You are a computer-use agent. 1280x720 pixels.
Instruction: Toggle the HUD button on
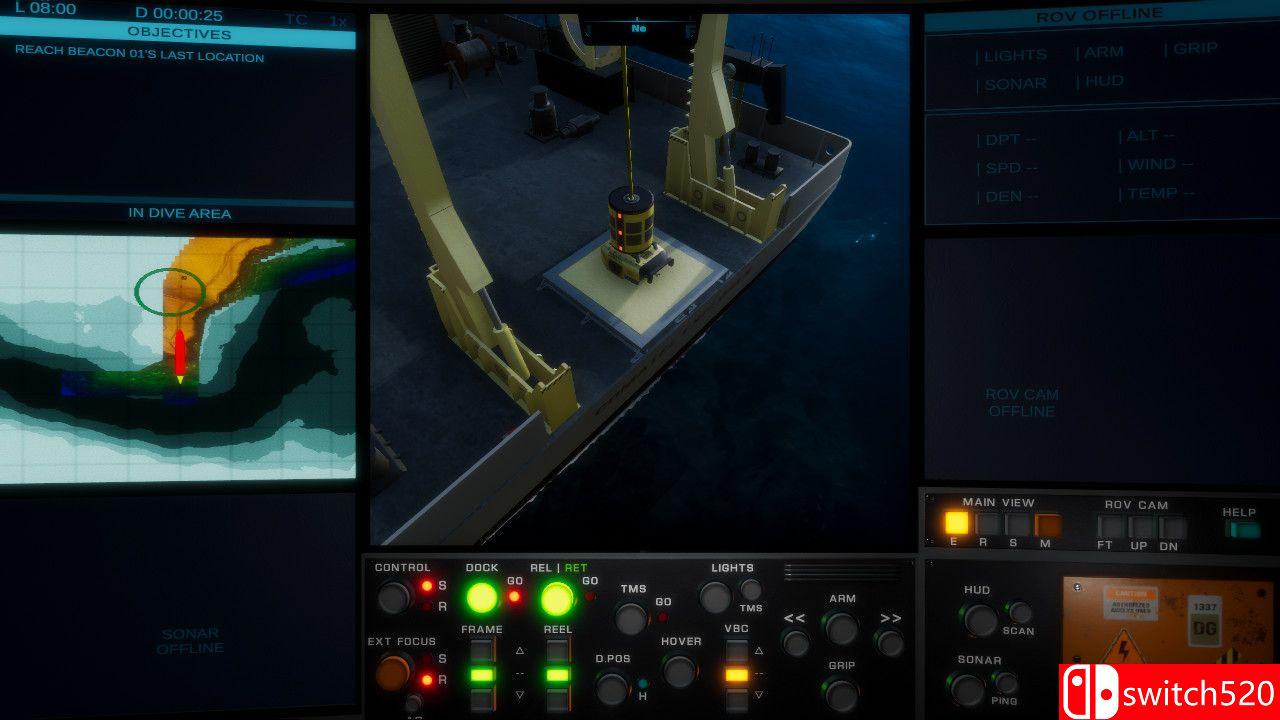[x=980, y=621]
